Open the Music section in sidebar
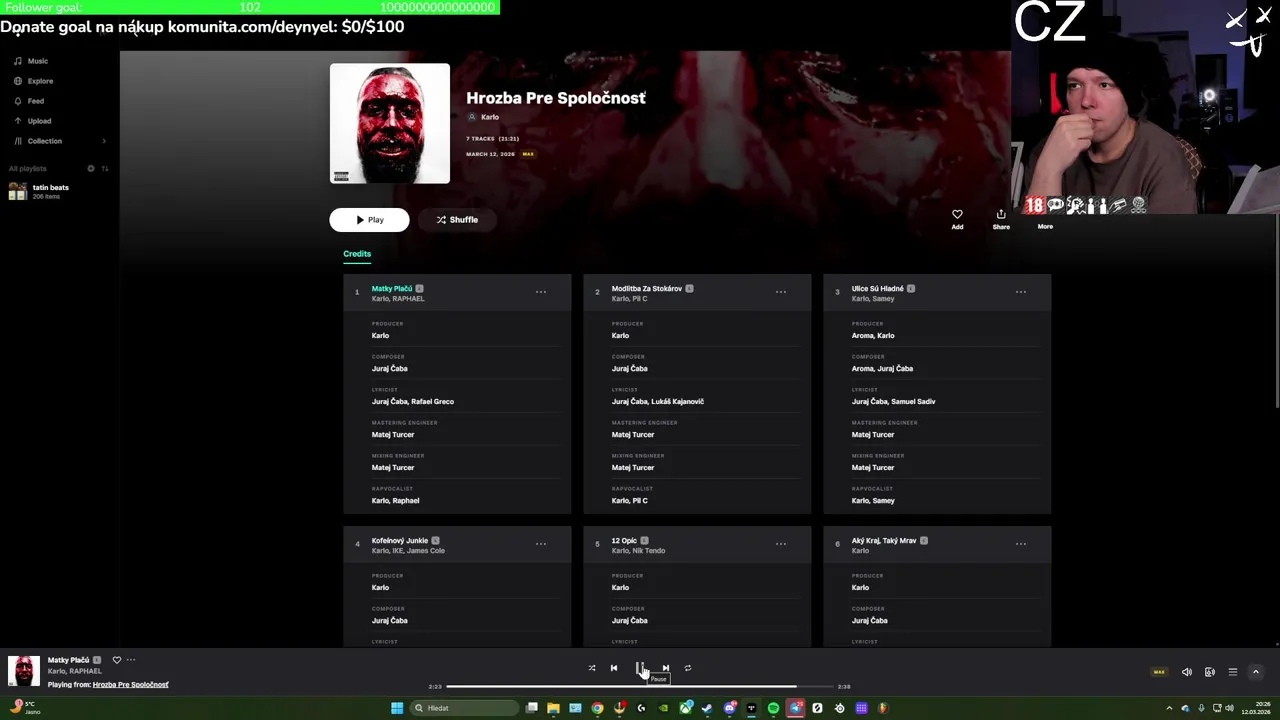1280x720 pixels. 30,61
